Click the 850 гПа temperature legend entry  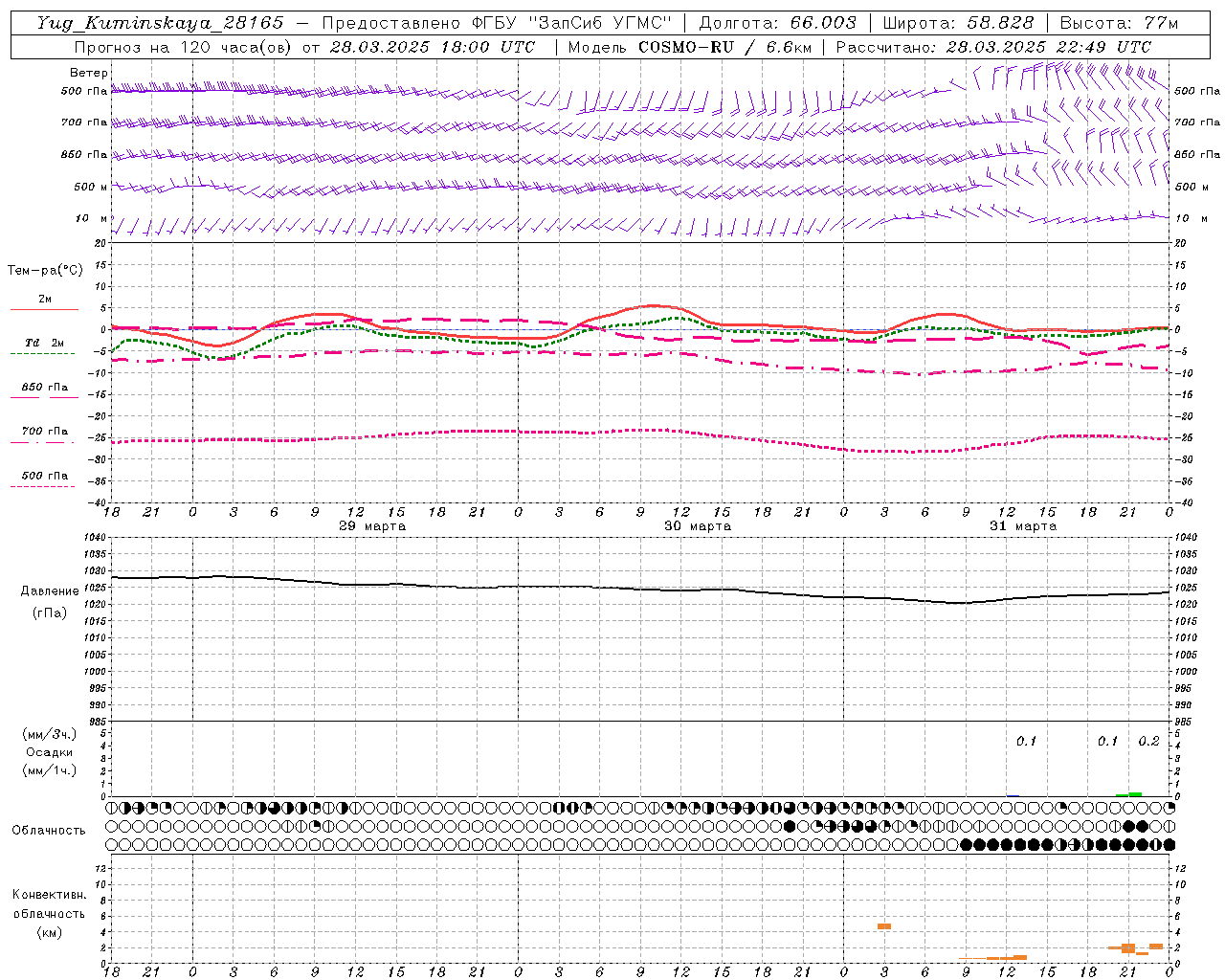point(44,391)
